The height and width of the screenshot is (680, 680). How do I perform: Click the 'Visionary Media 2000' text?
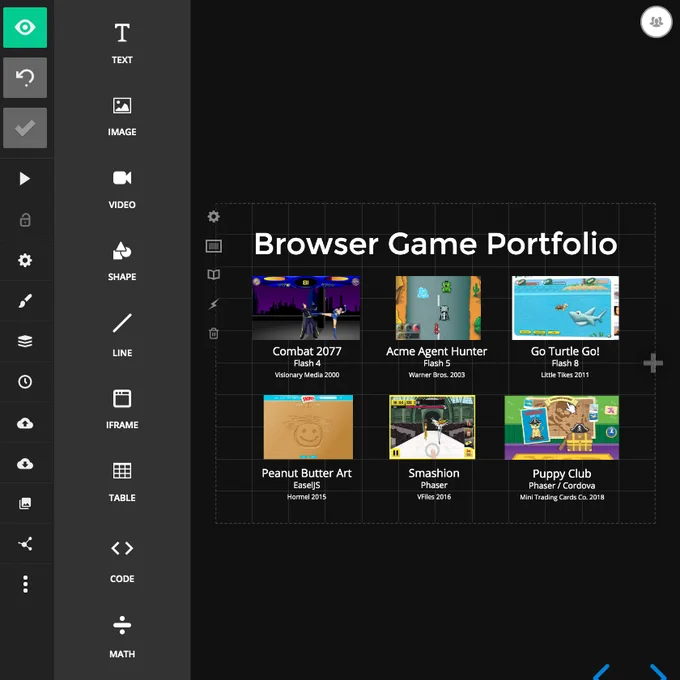tap(307, 375)
